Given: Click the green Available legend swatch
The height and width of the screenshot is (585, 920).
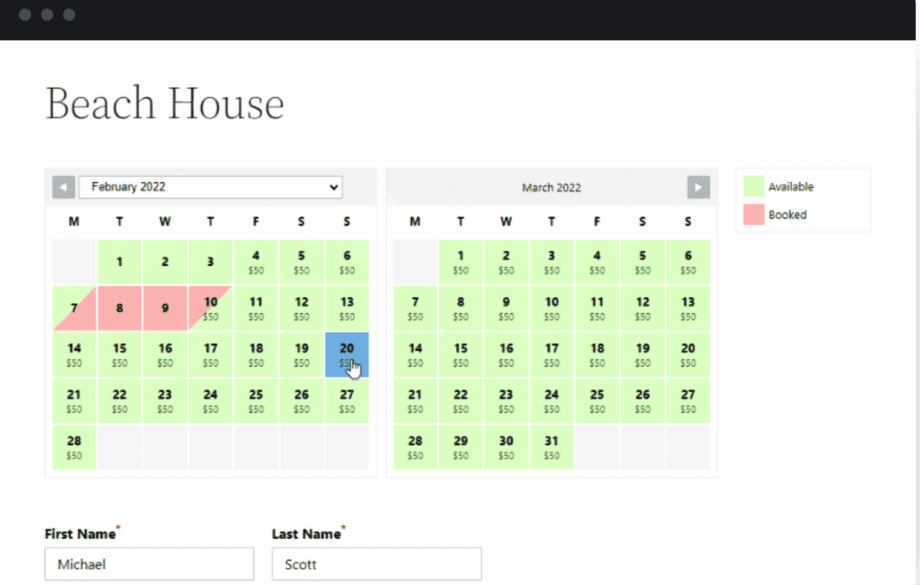Looking at the screenshot, I should click(753, 187).
